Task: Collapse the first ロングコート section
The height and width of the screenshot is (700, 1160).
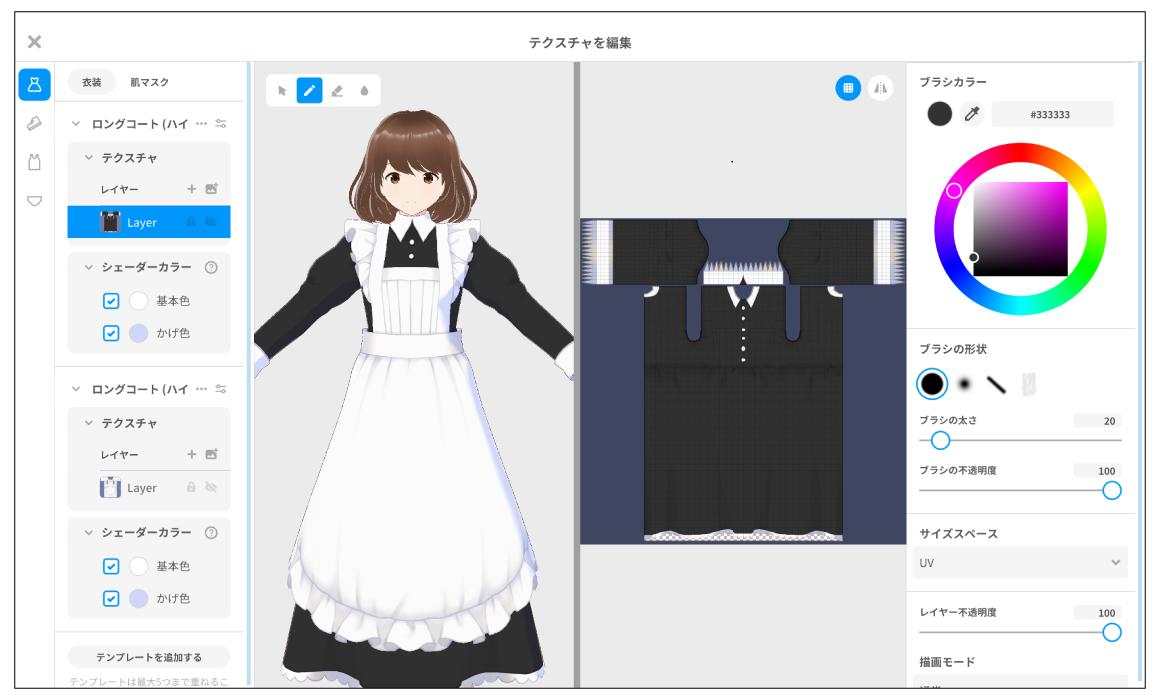Action: [75, 124]
